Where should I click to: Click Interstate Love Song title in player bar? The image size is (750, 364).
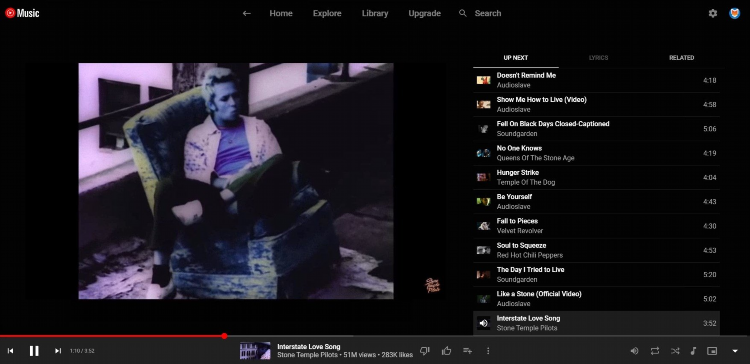(x=309, y=346)
